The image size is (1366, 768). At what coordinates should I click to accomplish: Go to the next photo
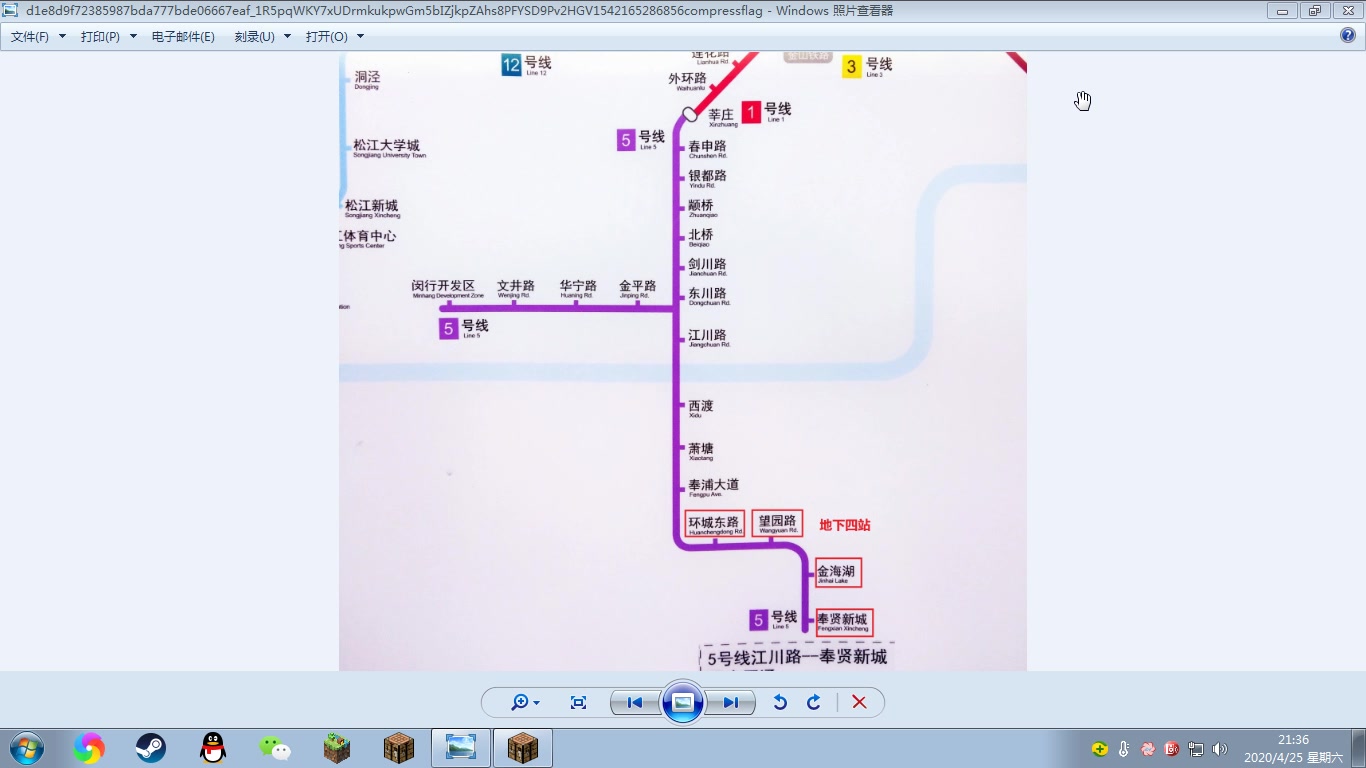pos(731,703)
